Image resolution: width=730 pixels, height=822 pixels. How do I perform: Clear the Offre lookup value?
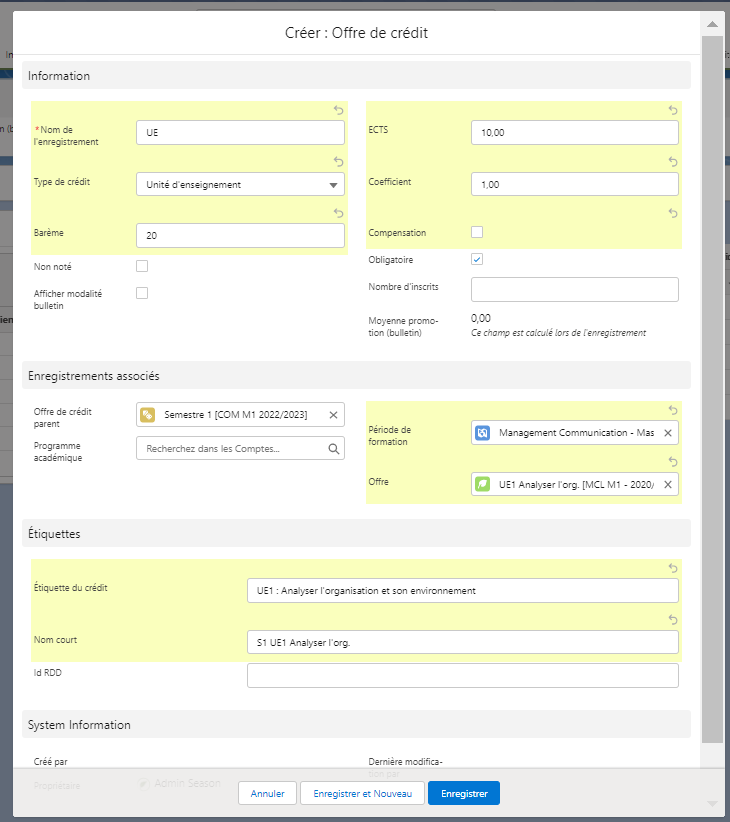668,485
